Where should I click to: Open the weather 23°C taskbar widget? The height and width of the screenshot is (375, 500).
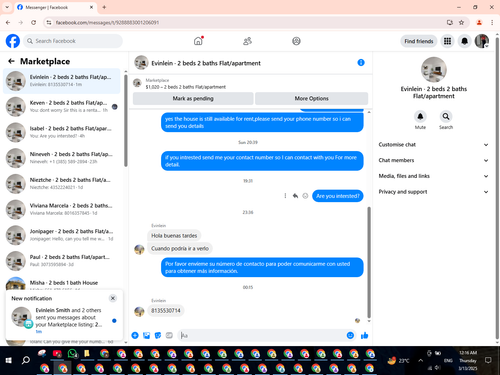point(399,360)
